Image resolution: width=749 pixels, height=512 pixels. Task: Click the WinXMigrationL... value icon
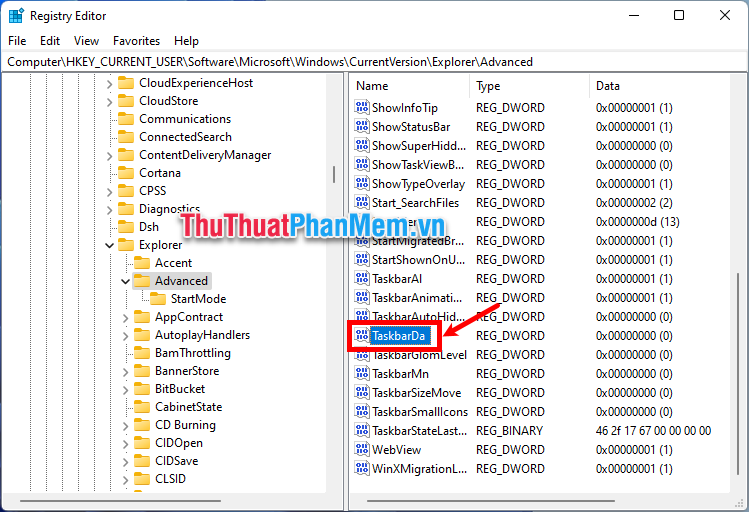pos(362,469)
